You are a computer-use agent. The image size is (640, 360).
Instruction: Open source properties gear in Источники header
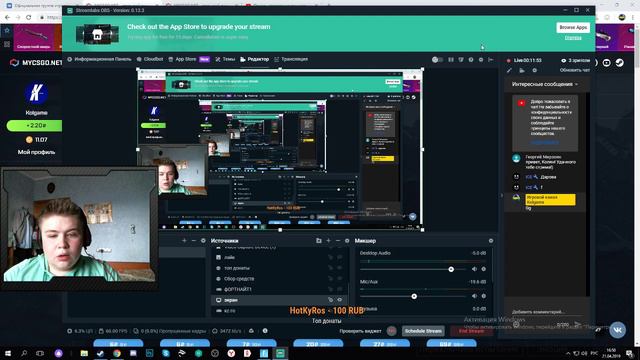(x=347, y=241)
